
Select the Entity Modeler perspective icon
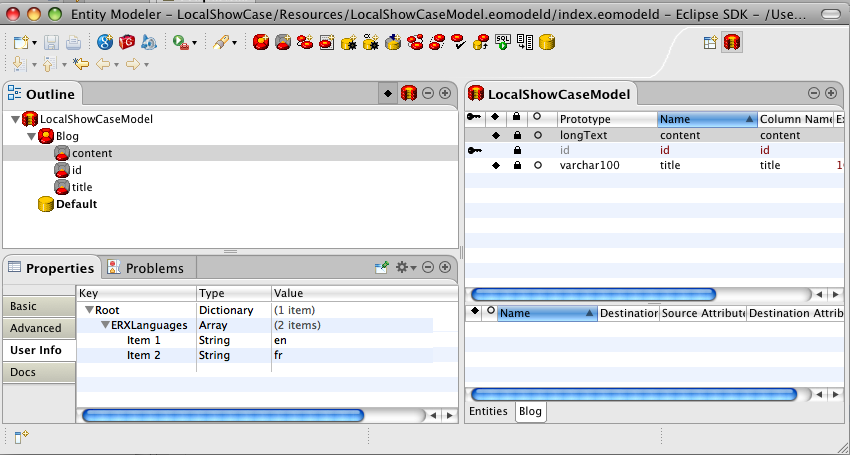[x=732, y=42]
